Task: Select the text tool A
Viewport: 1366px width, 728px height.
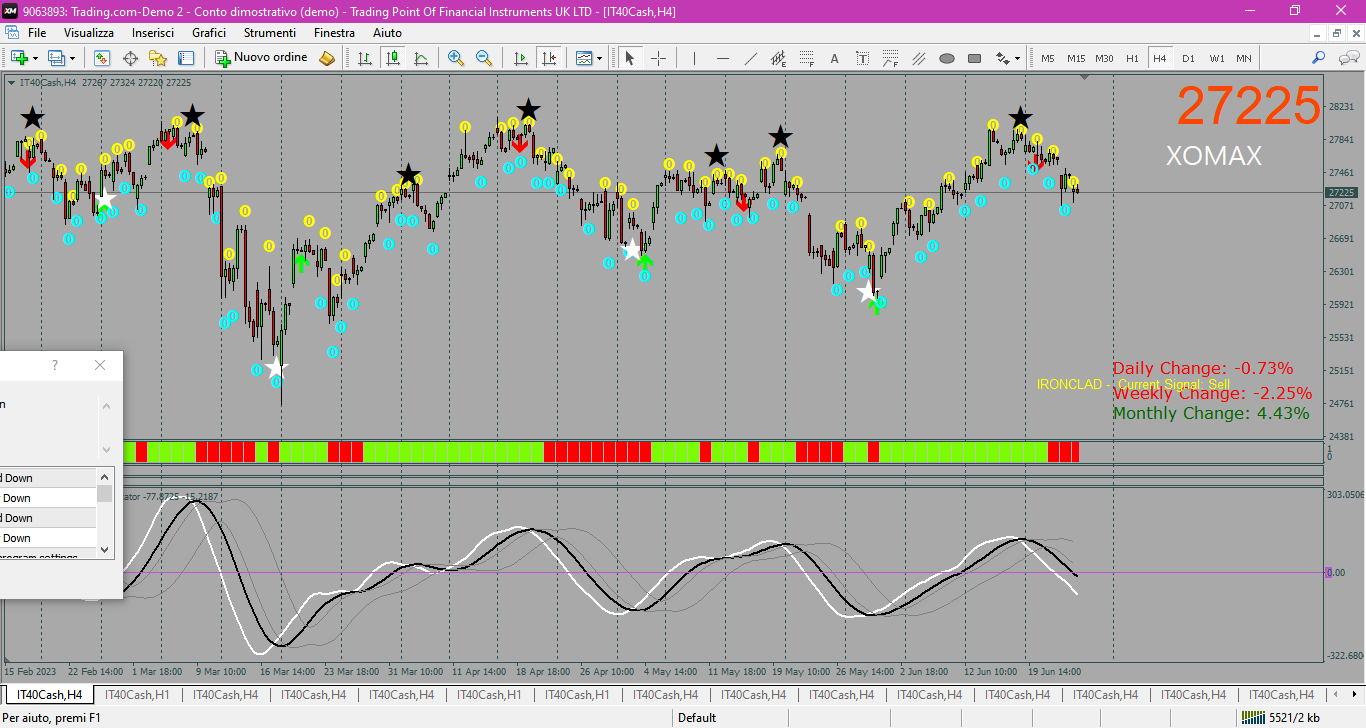Action: (834, 58)
